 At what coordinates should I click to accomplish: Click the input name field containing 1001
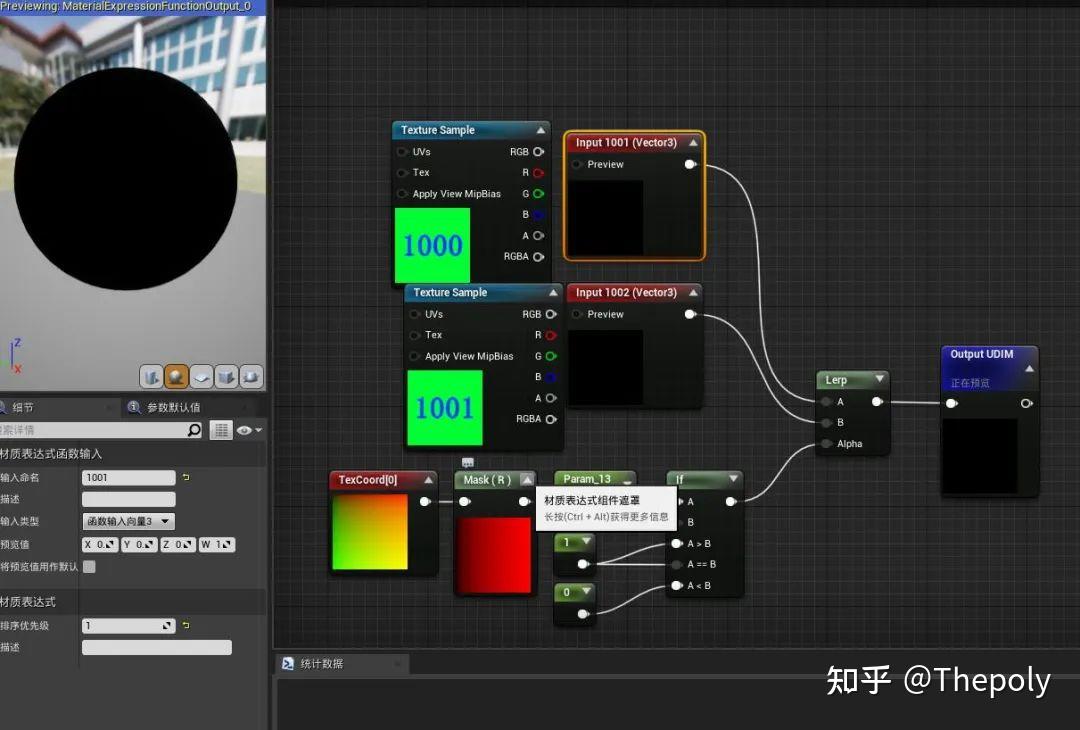pyautogui.click(x=128, y=477)
